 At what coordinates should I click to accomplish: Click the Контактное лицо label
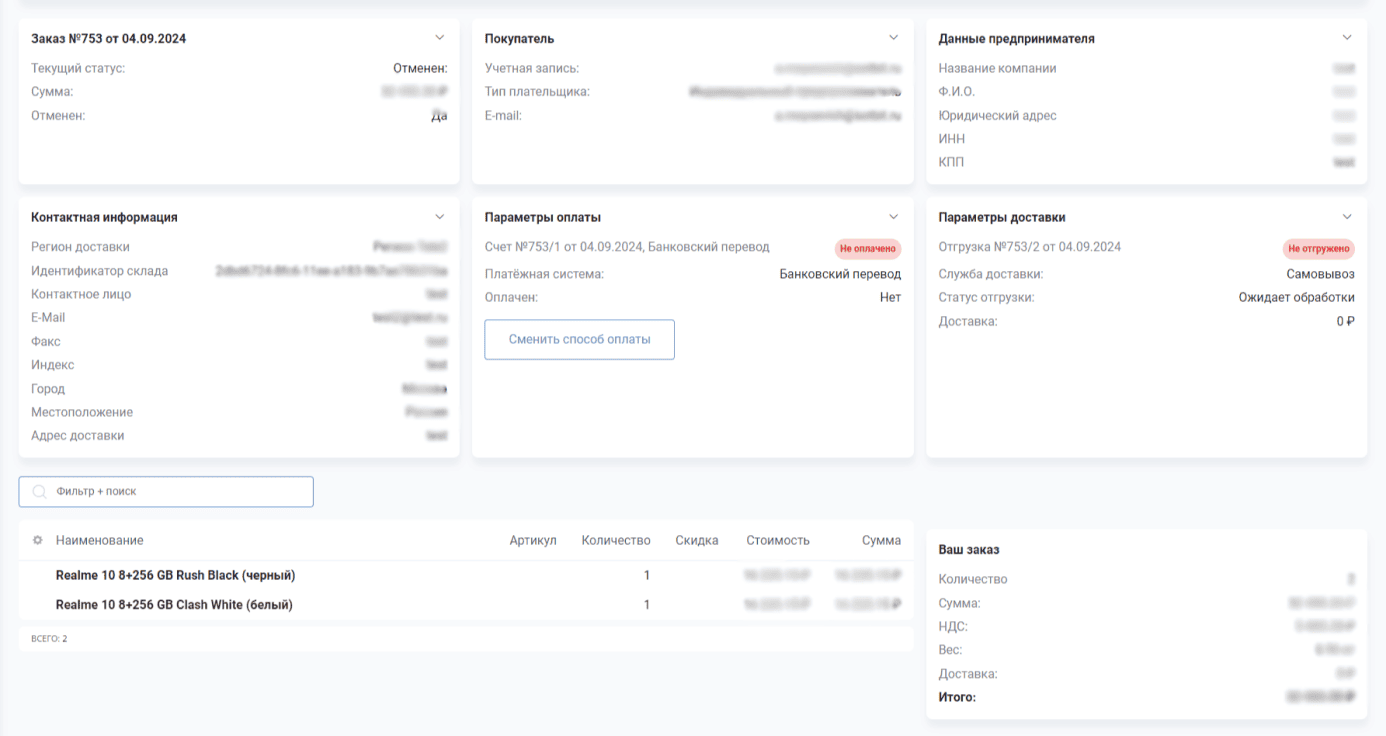point(81,295)
